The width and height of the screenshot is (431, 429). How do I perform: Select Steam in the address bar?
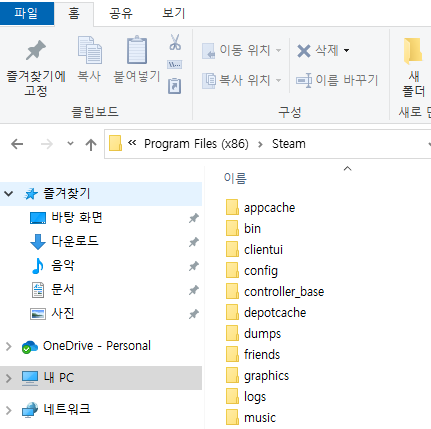[x=289, y=144]
